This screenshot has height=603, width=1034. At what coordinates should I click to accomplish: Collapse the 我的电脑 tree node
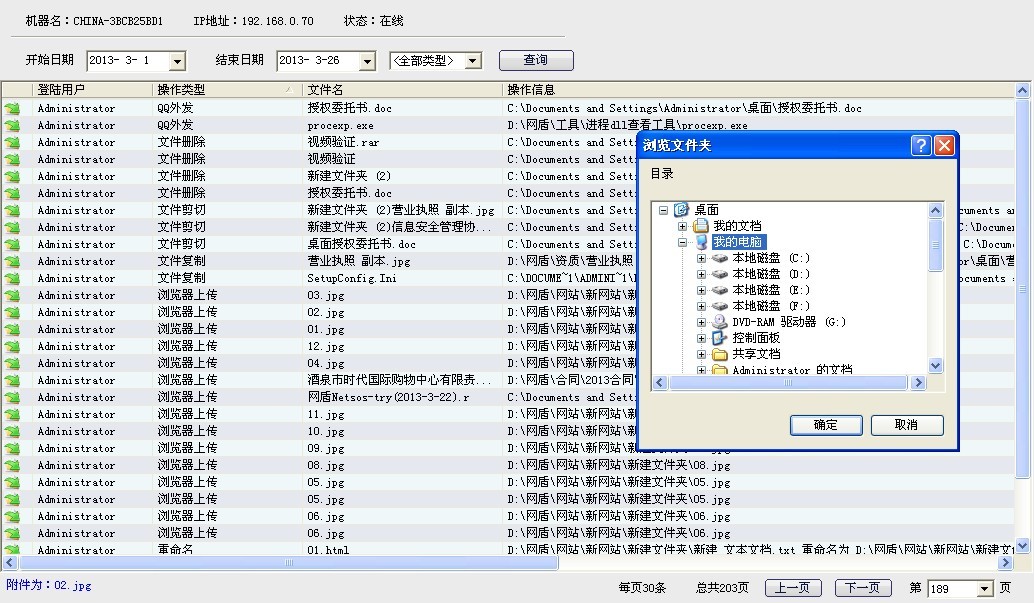click(682, 242)
